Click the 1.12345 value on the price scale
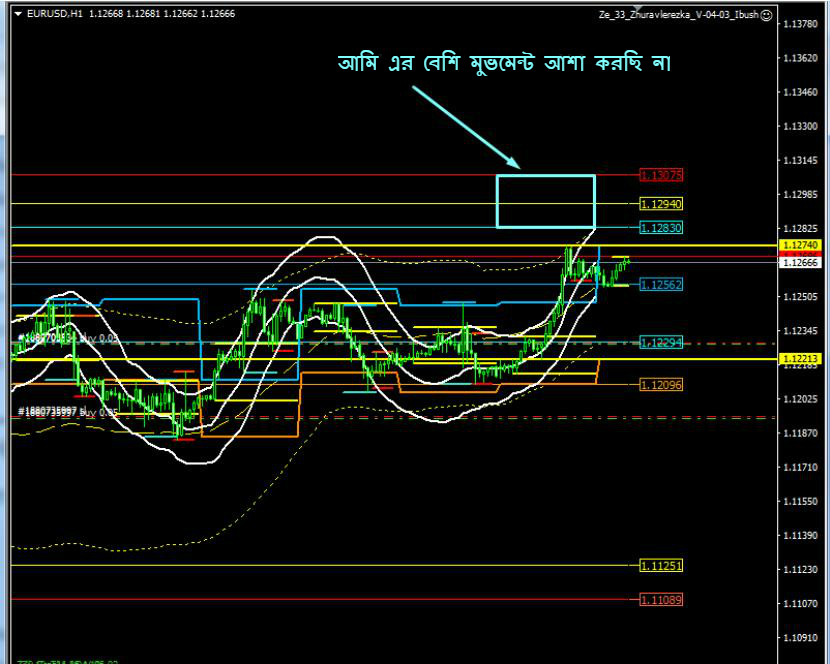The width and height of the screenshot is (830, 664). click(x=800, y=331)
